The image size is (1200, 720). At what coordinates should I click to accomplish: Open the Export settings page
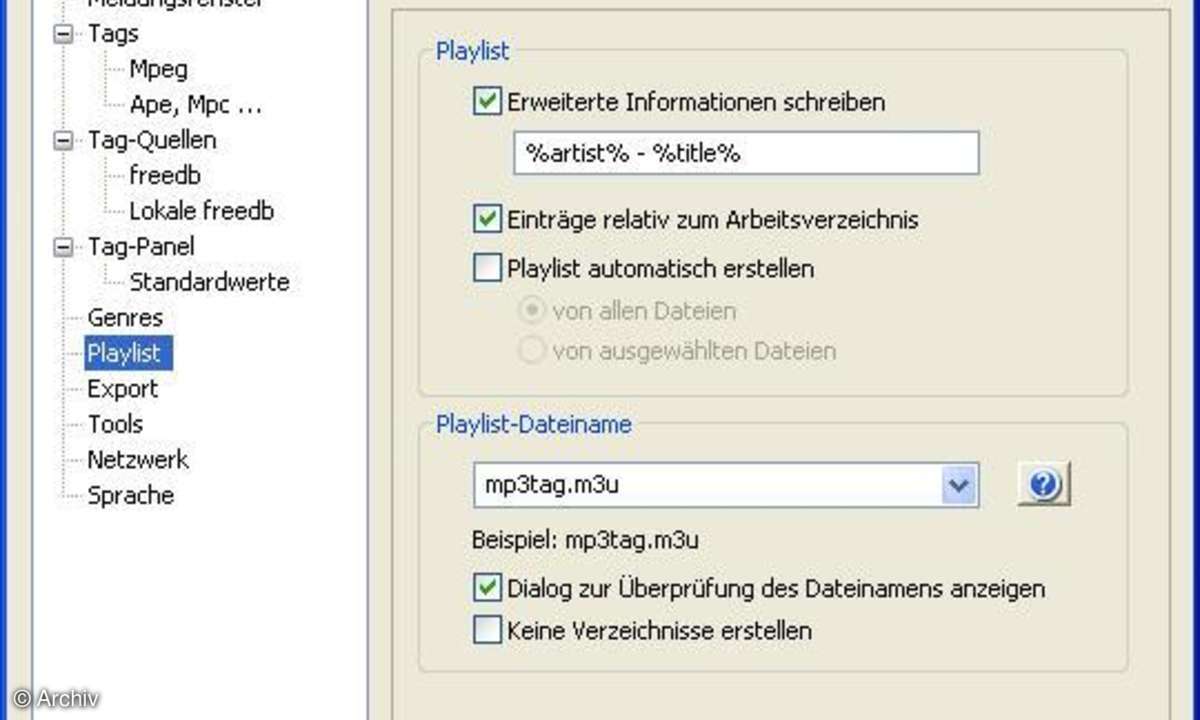(x=122, y=389)
